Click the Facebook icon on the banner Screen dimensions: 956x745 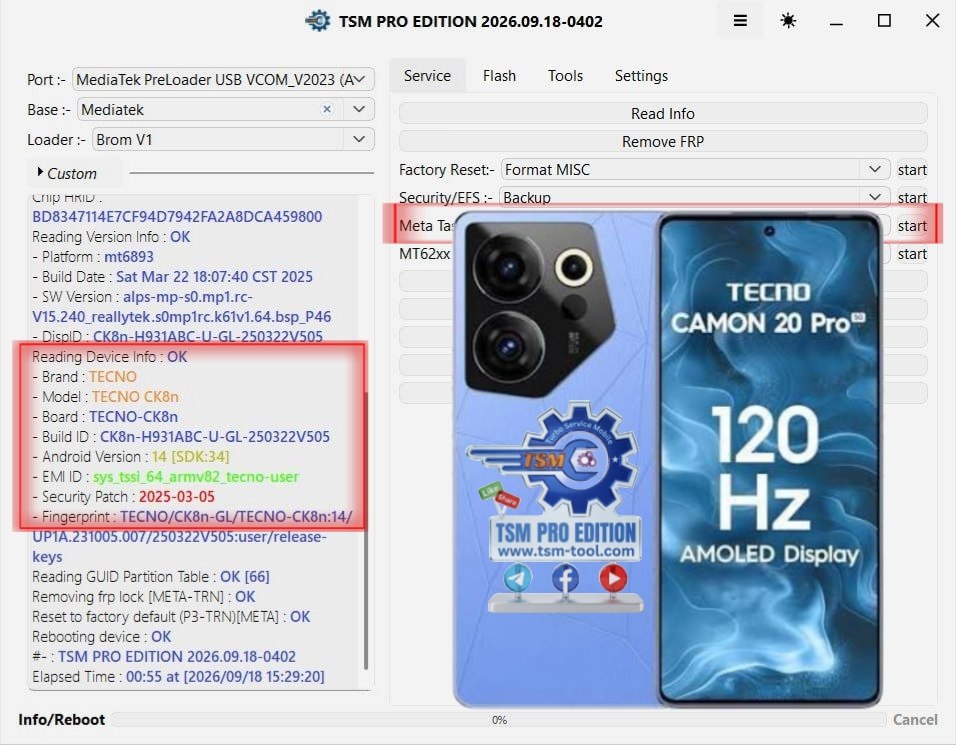(565, 577)
